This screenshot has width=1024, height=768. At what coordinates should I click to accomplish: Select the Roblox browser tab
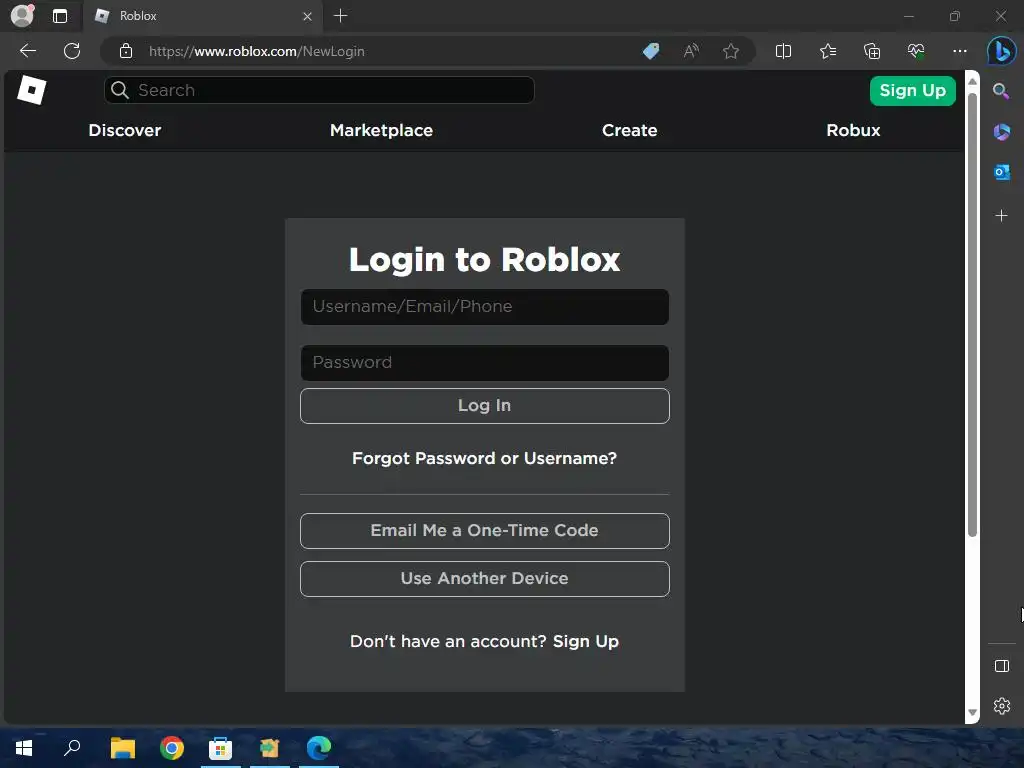pyautogui.click(x=202, y=16)
